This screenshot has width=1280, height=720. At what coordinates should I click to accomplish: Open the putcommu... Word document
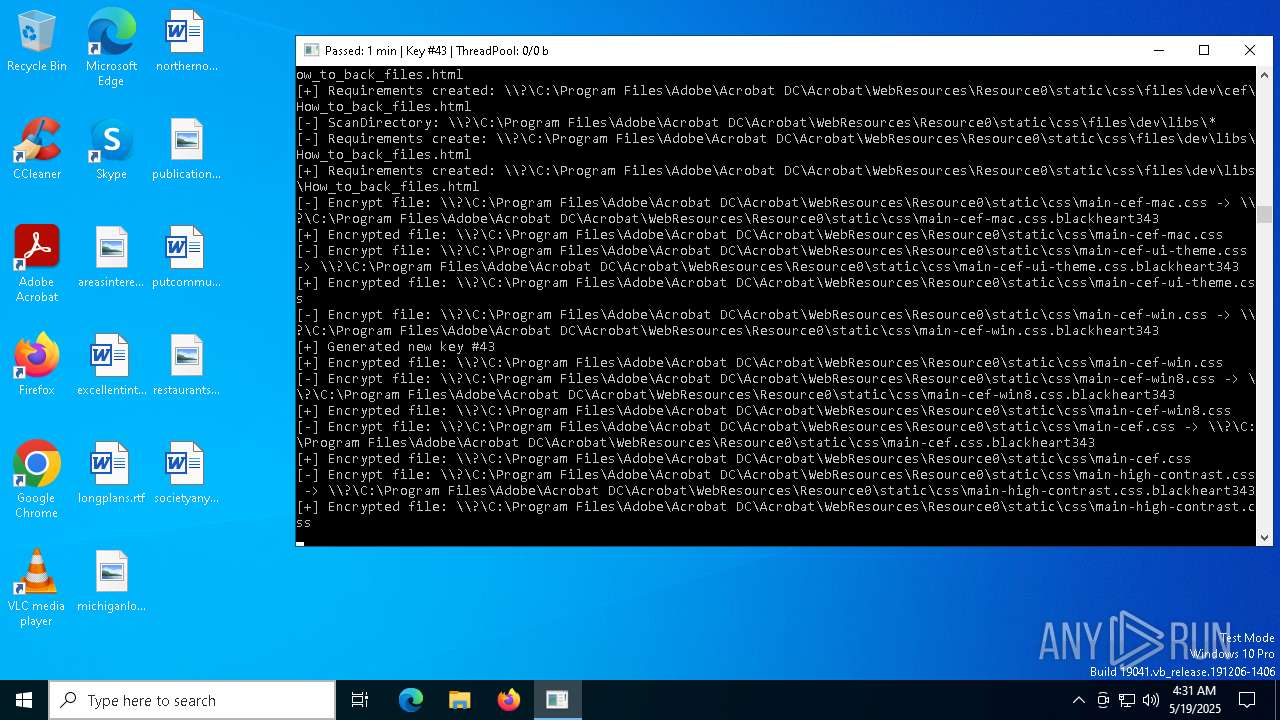[186, 258]
